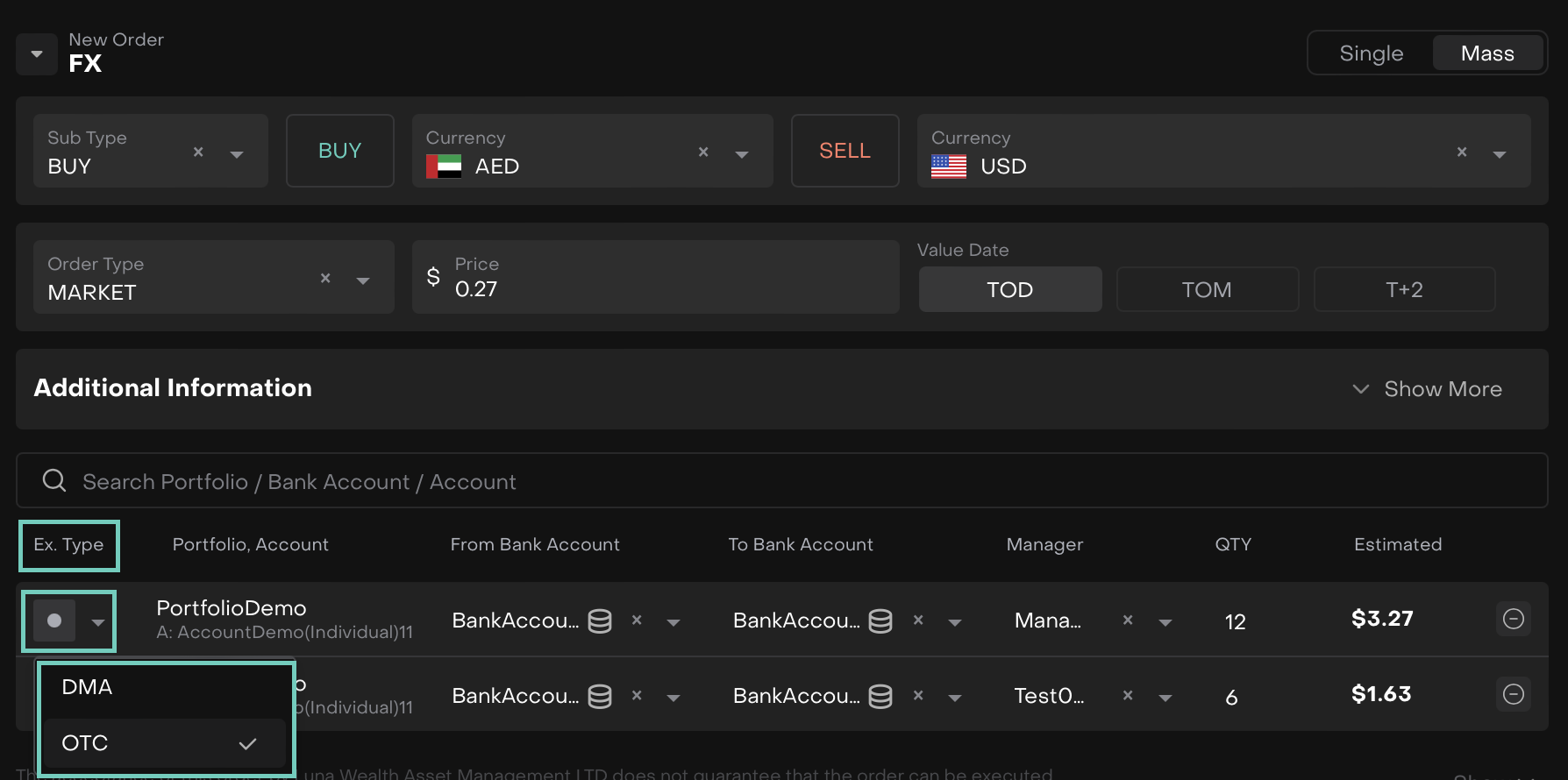
Task: Open the AED buy currency dropdown
Action: pos(742,153)
